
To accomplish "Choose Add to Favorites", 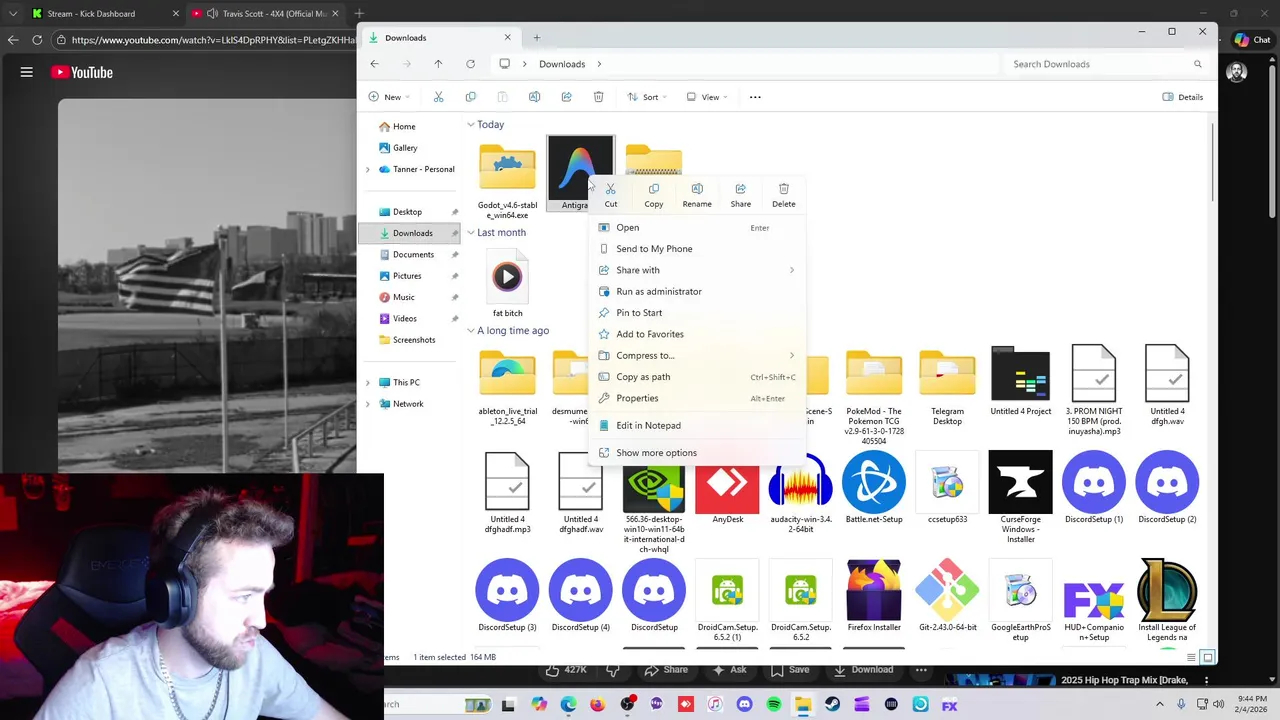I will pos(697,334).
